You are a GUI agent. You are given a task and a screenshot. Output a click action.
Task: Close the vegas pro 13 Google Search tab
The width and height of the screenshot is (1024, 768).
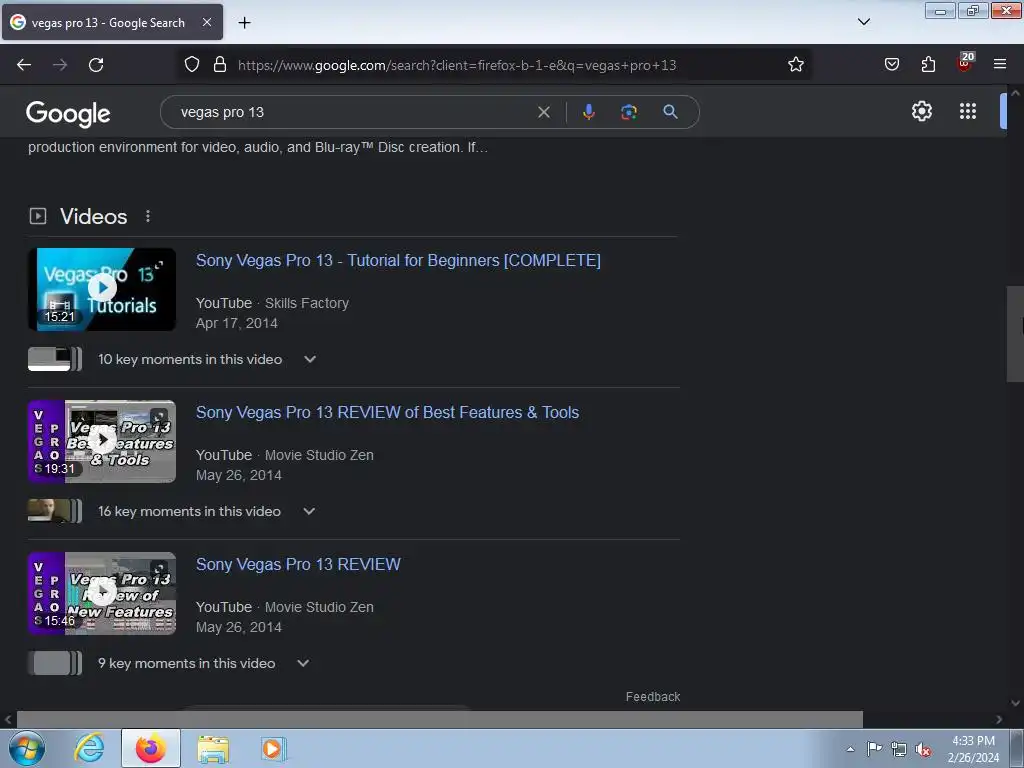[x=207, y=22]
